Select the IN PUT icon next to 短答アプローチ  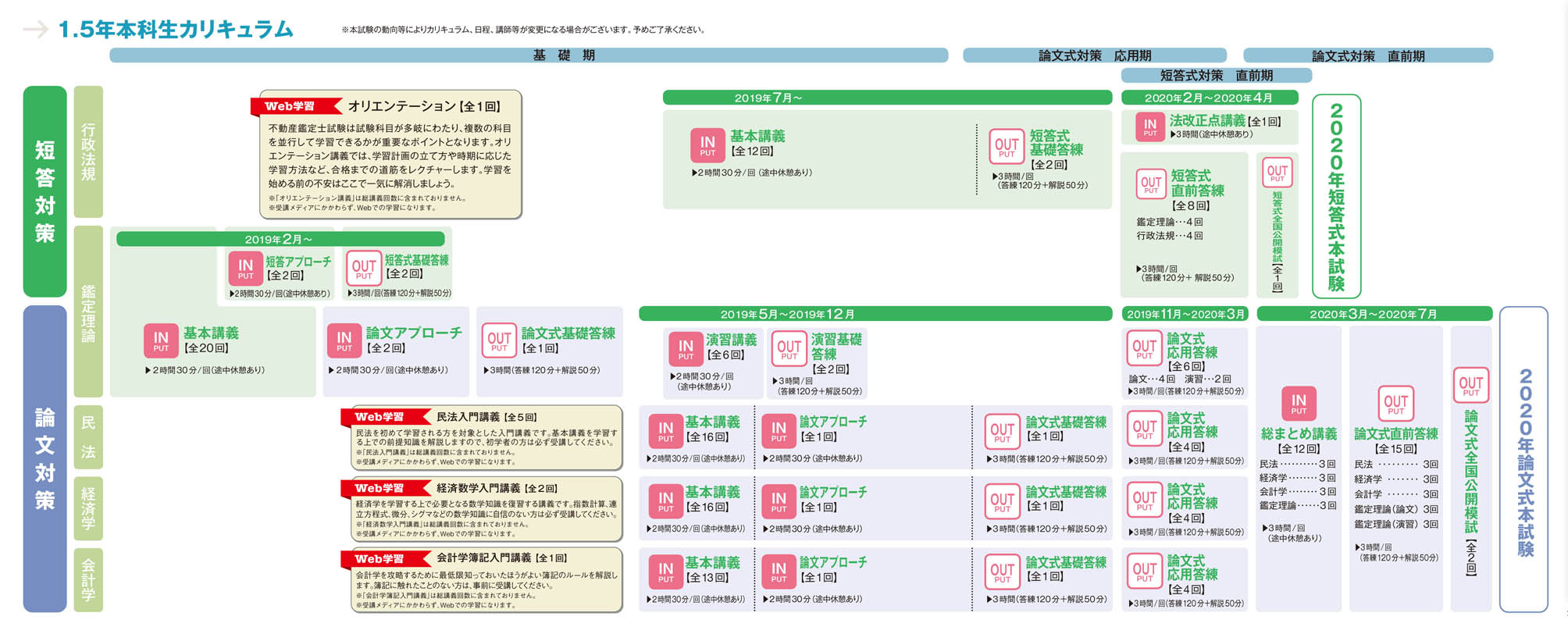tap(245, 268)
